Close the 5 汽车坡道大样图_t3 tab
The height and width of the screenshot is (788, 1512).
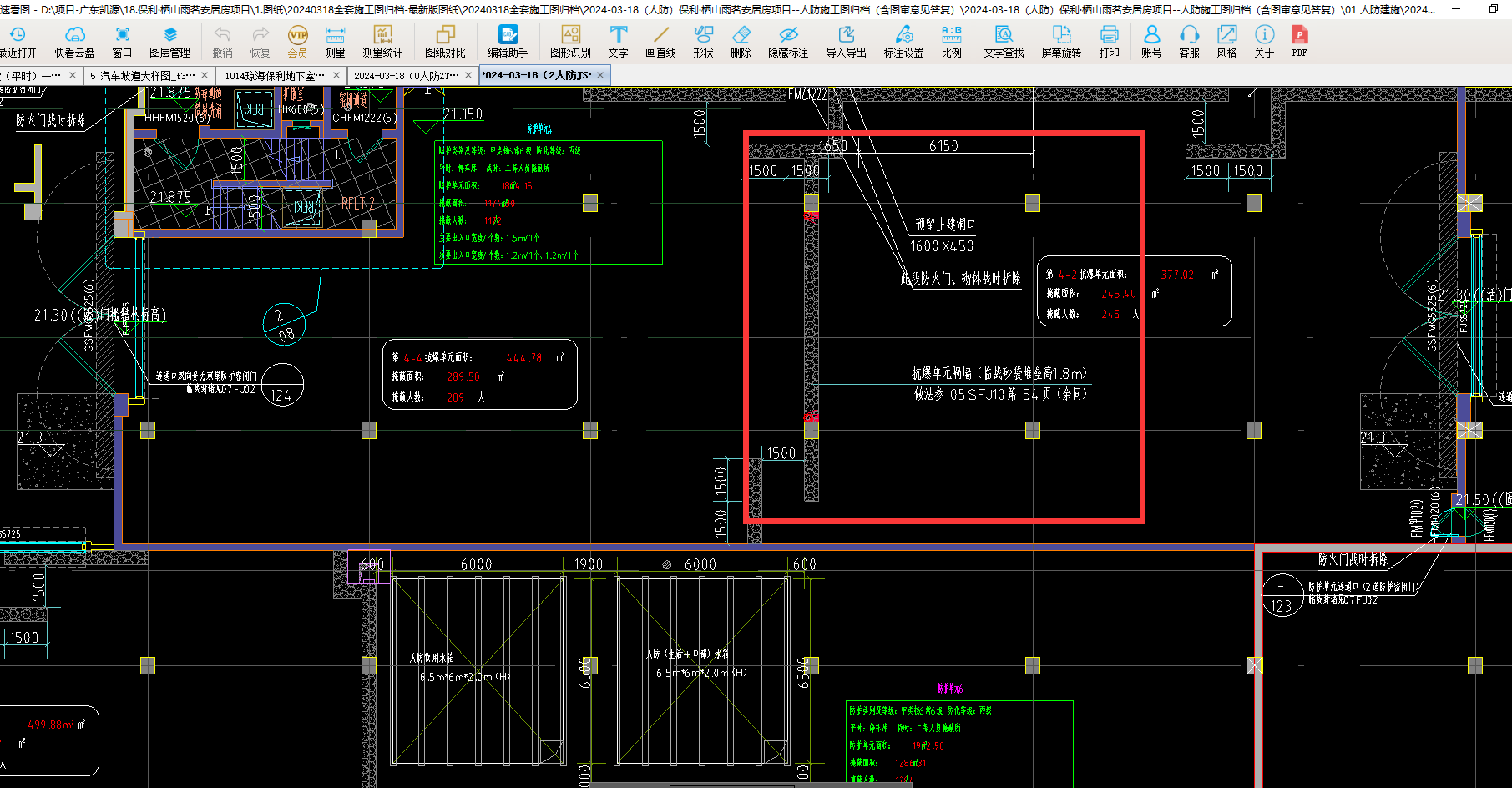[205, 75]
